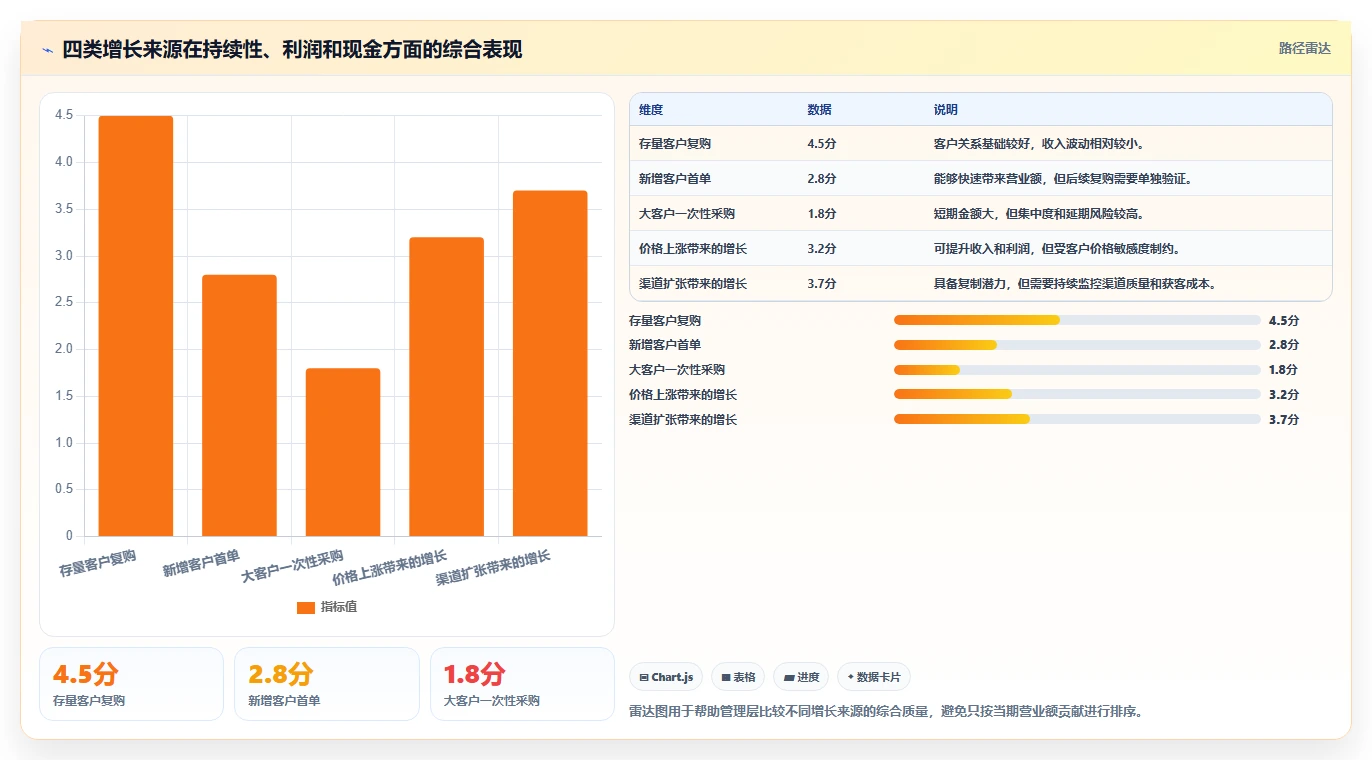Click the 存量客户复购 chart bar
The height and width of the screenshot is (760, 1372).
[136, 326]
